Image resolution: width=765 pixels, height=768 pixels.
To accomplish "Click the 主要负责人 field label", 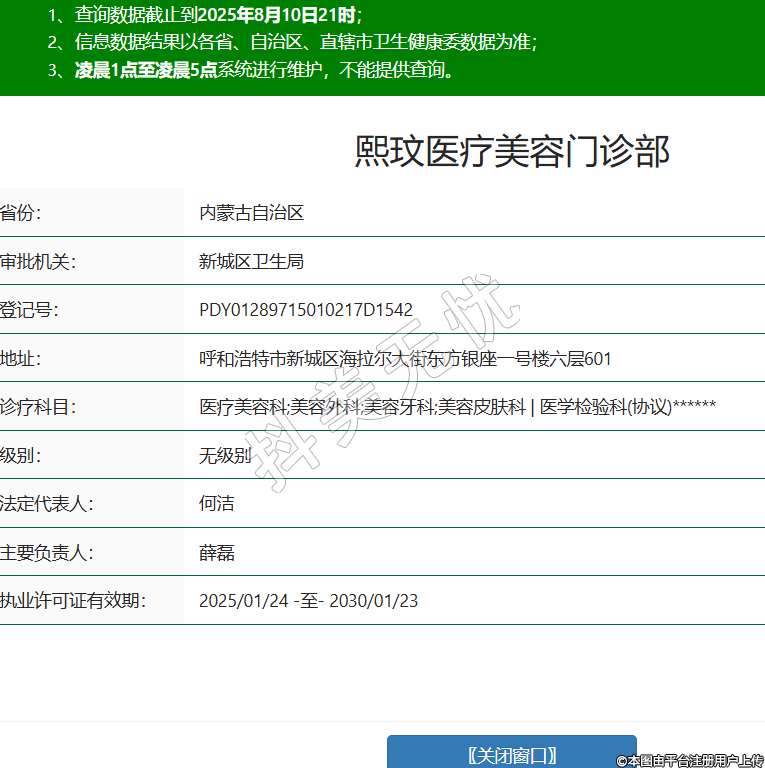I will [x=47, y=553].
